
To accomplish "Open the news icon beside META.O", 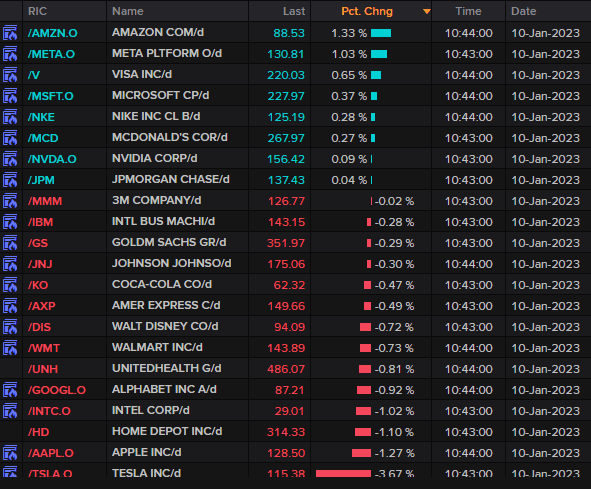I will (x=10, y=54).
